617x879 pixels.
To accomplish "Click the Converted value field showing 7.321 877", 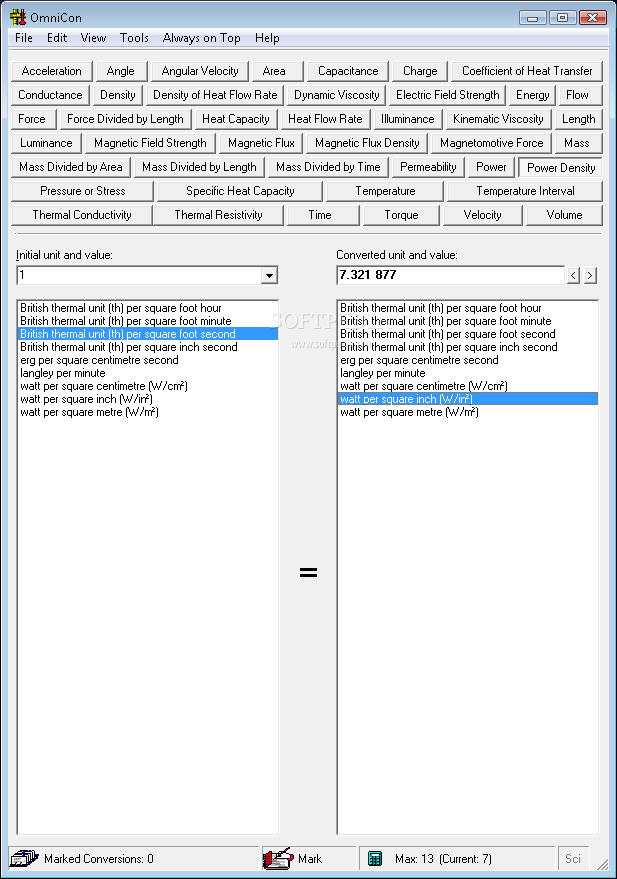I will click(451, 275).
